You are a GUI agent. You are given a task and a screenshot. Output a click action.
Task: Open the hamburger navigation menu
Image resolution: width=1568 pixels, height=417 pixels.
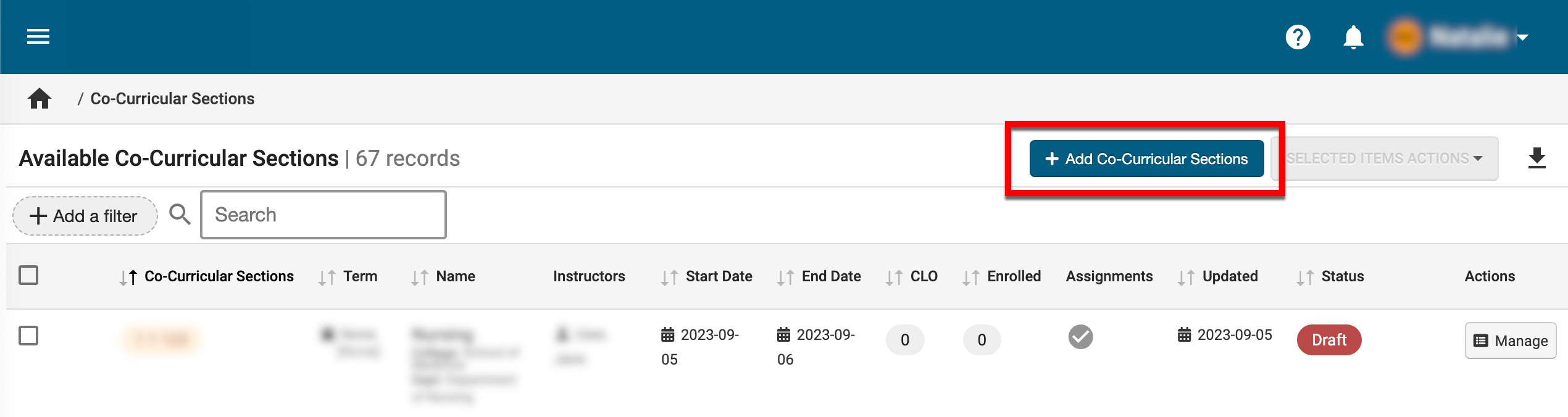click(x=38, y=37)
